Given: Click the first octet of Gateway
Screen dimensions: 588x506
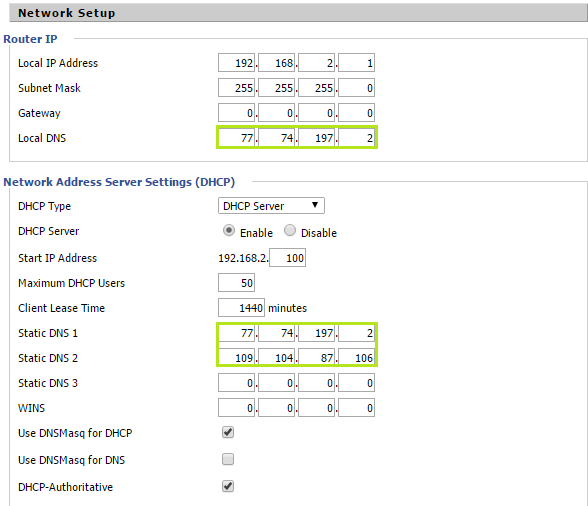Looking at the screenshot, I should (x=237, y=113).
